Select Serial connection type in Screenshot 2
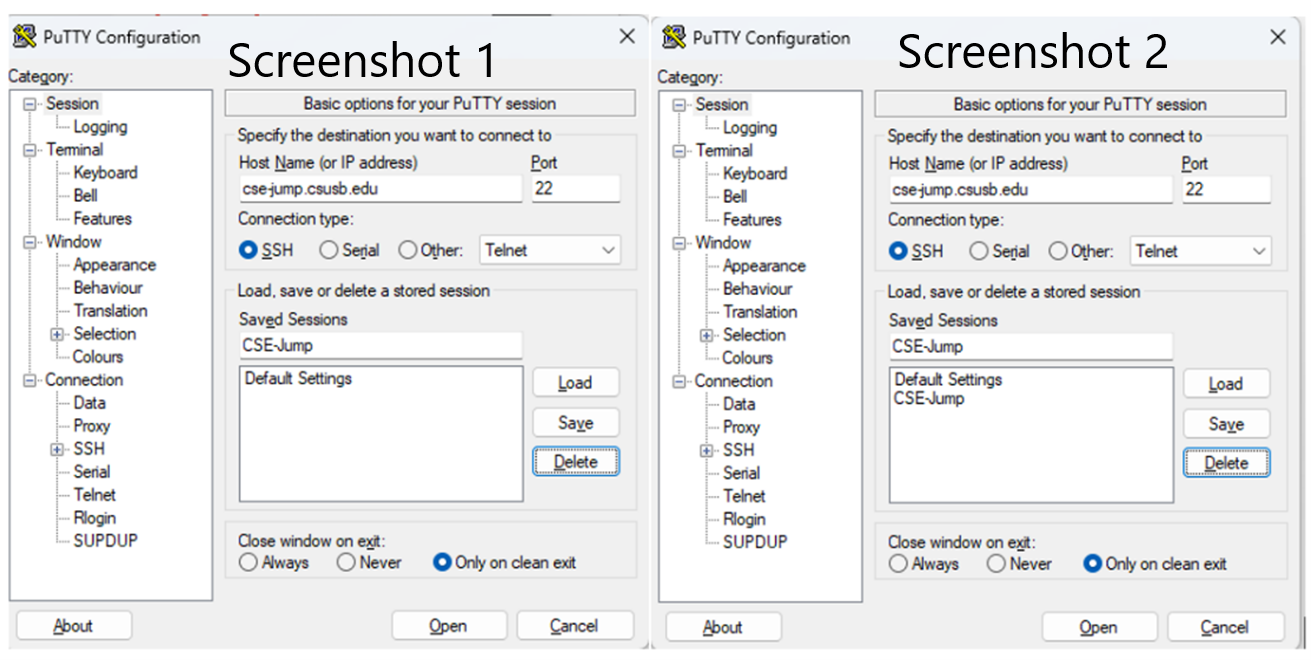Screen dimensions: 1311x660 click(978, 252)
